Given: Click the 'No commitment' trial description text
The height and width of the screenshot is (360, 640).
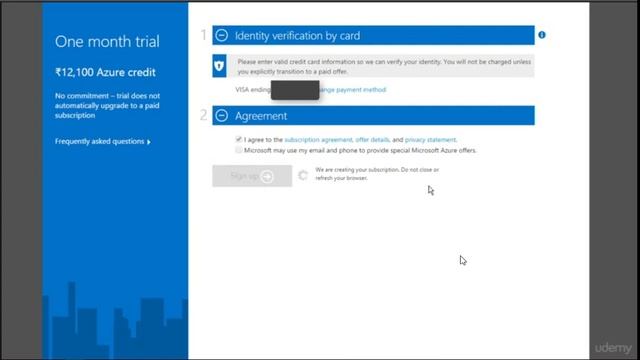Looking at the screenshot, I should pyautogui.click(x=107, y=105).
